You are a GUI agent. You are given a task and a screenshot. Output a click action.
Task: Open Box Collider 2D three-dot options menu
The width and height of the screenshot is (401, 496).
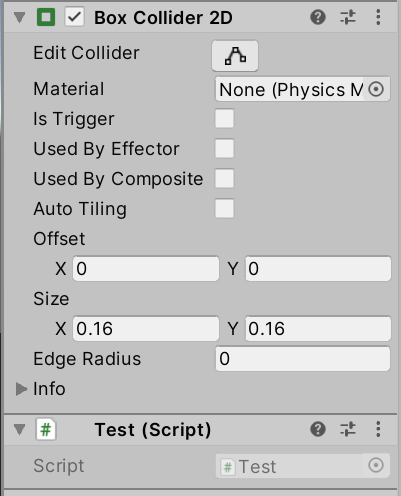point(378,17)
